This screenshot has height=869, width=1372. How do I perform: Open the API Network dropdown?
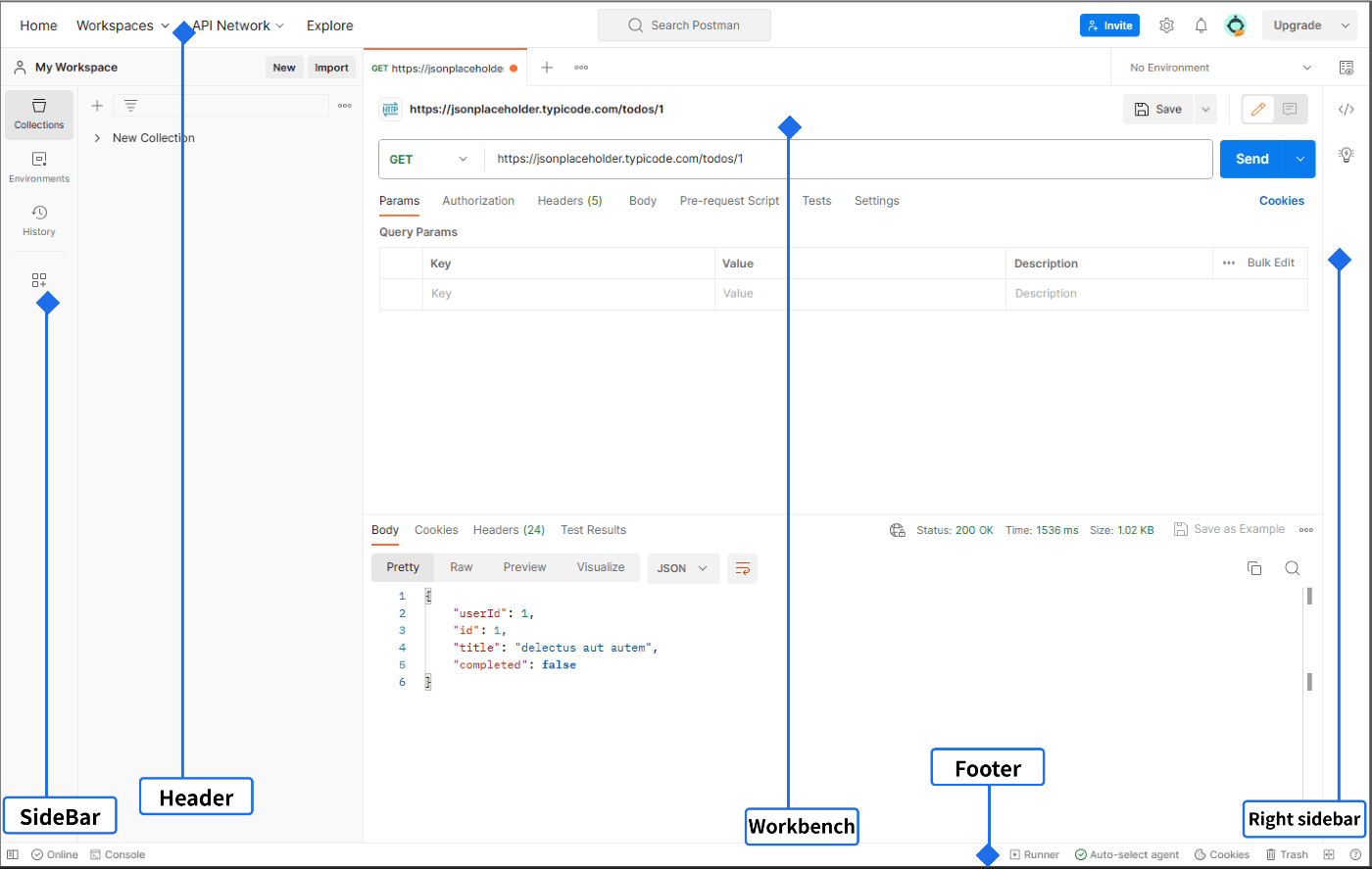click(238, 25)
